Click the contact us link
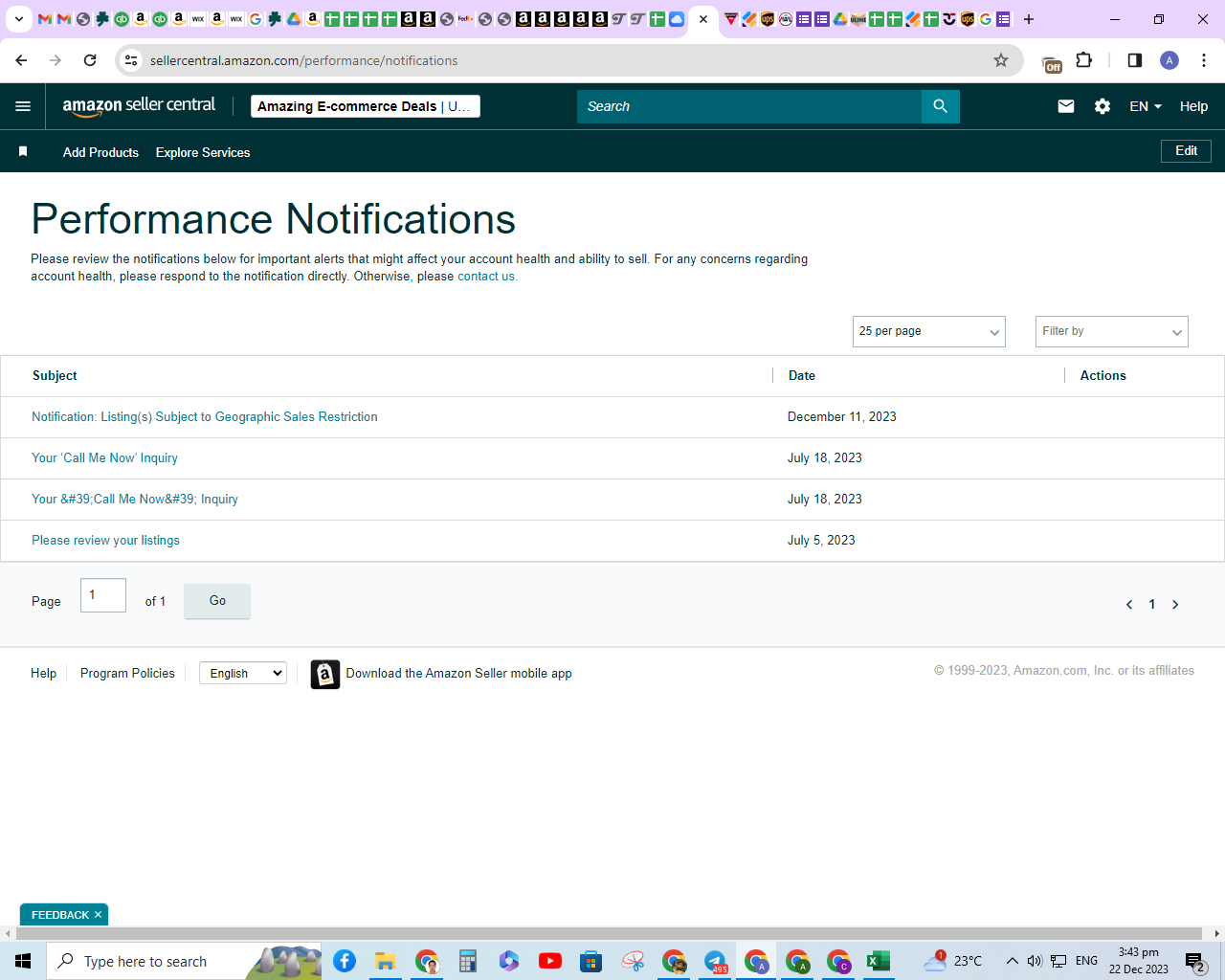 click(487, 277)
